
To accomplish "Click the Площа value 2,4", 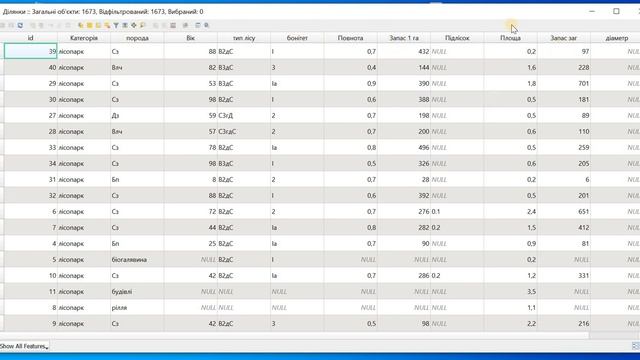I will point(511,211).
